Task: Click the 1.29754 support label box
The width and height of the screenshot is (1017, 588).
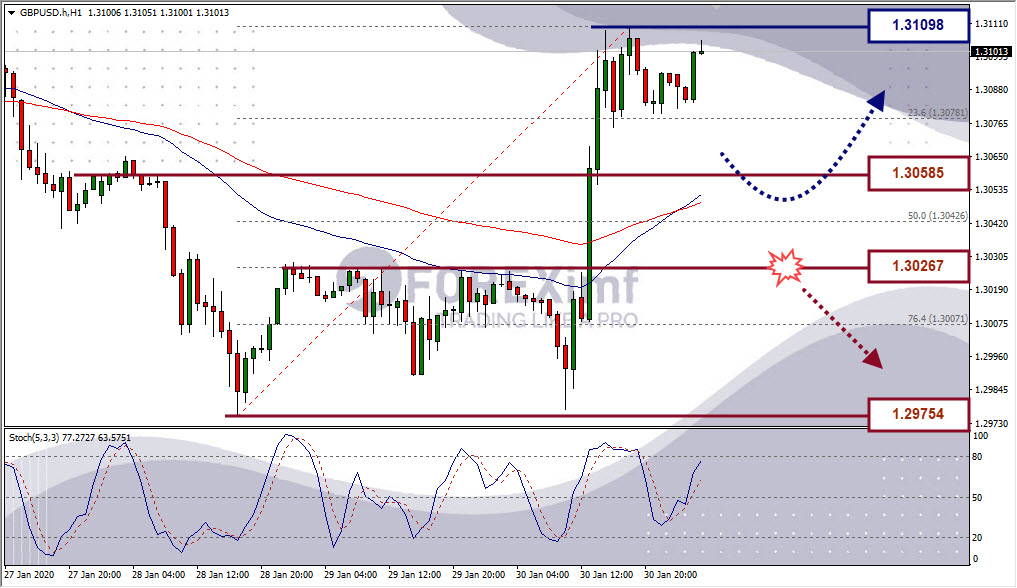Action: point(918,414)
